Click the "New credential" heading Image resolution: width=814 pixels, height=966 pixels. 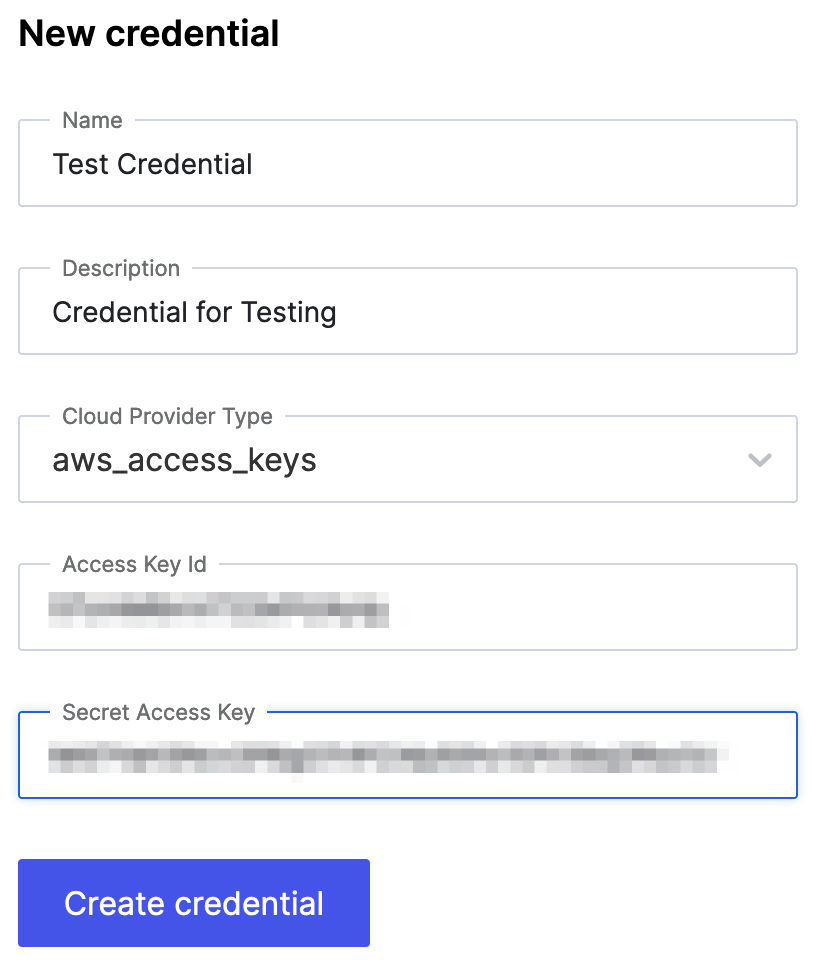(x=149, y=34)
